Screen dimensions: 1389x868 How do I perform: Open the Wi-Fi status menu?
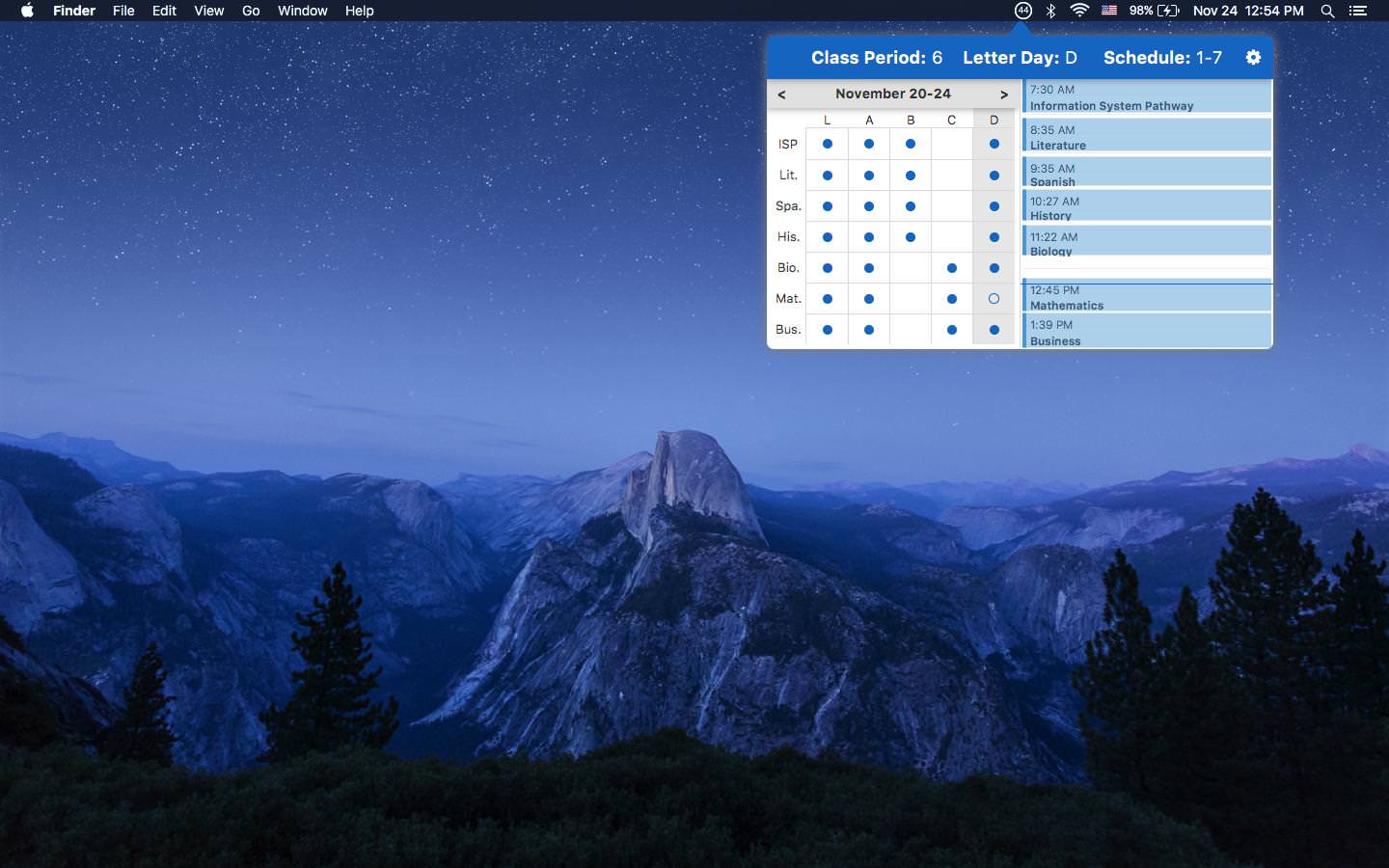click(1079, 11)
